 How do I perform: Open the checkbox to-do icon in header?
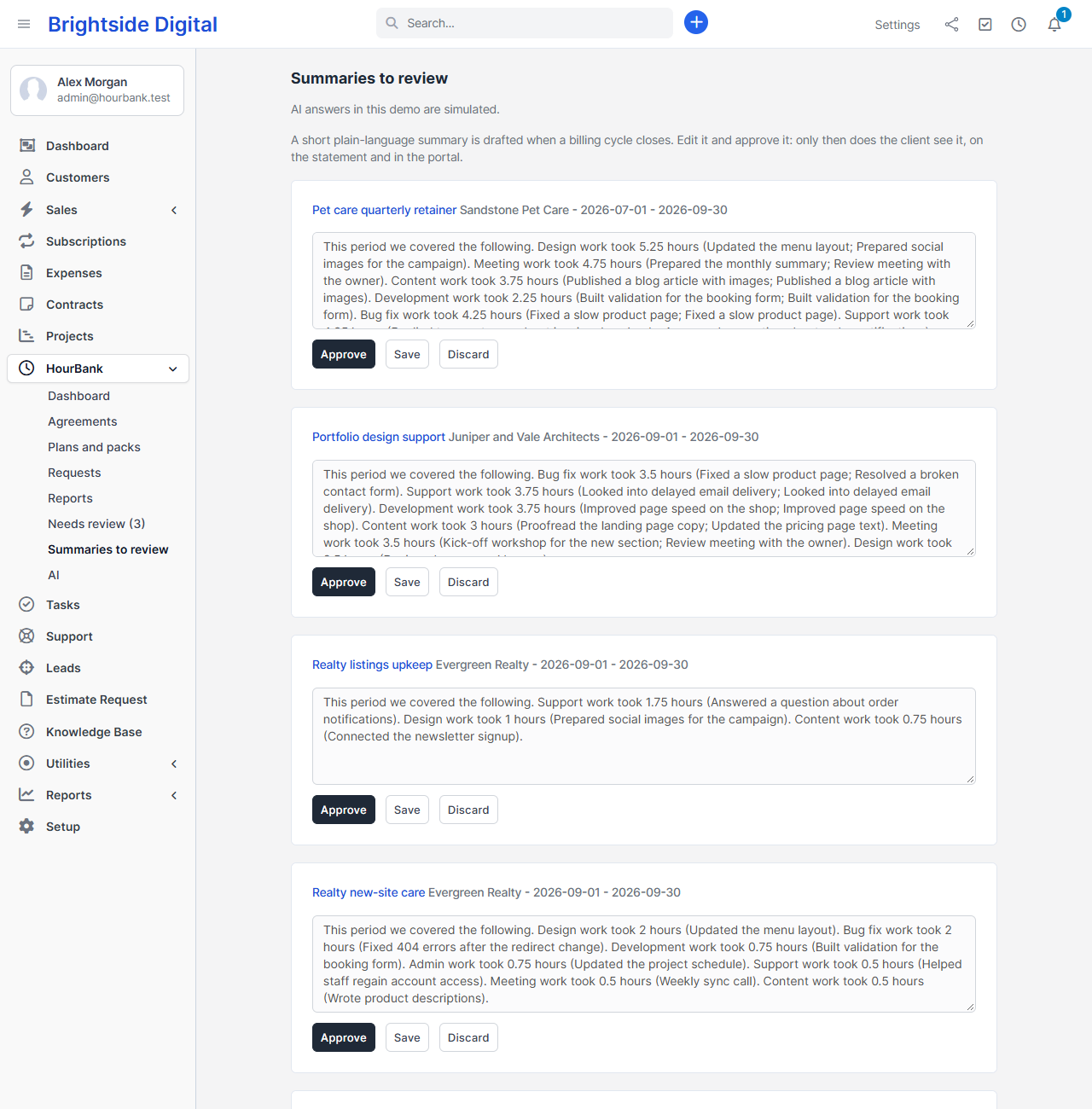[985, 25]
